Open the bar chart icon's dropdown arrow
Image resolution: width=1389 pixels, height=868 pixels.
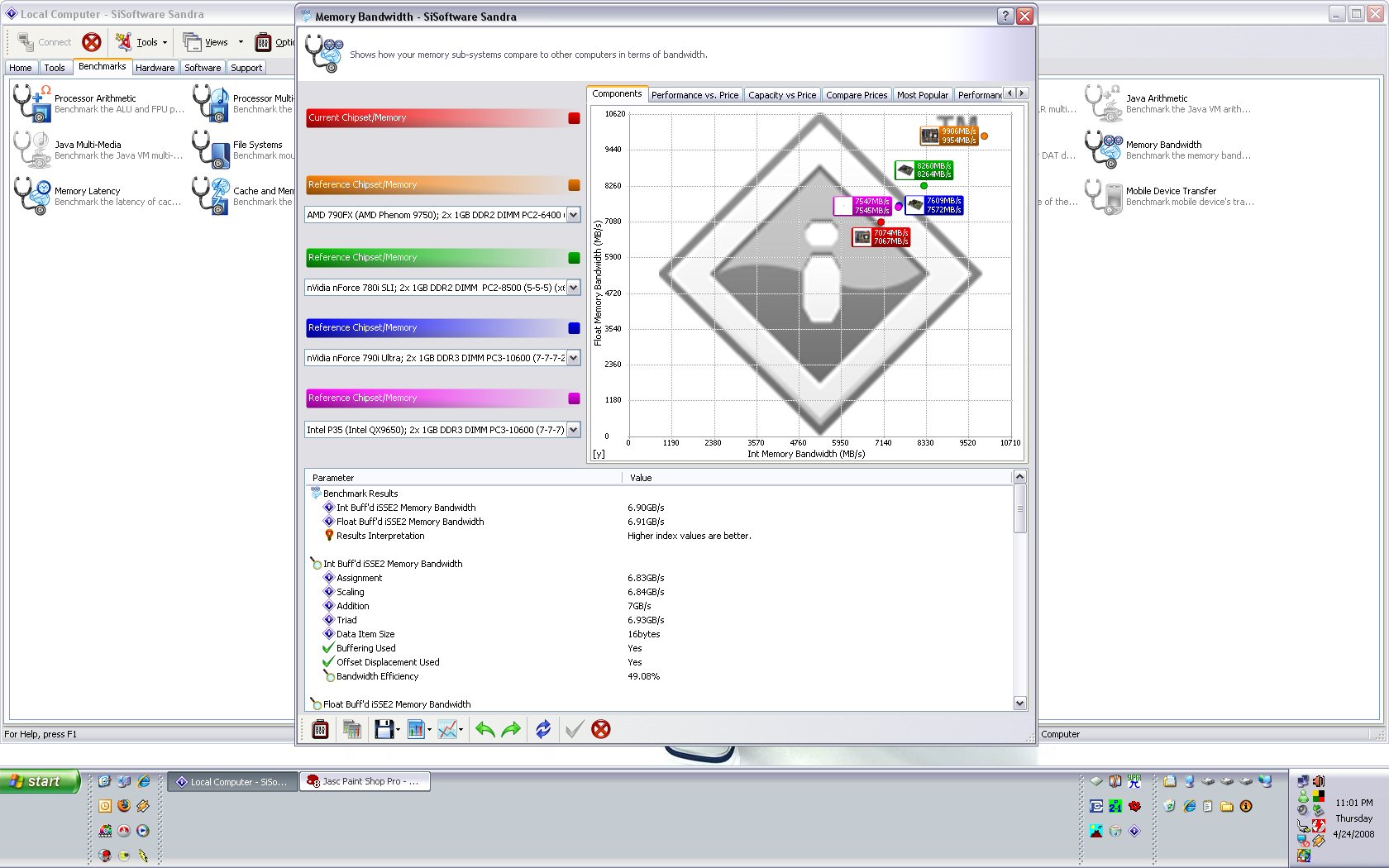(429, 729)
